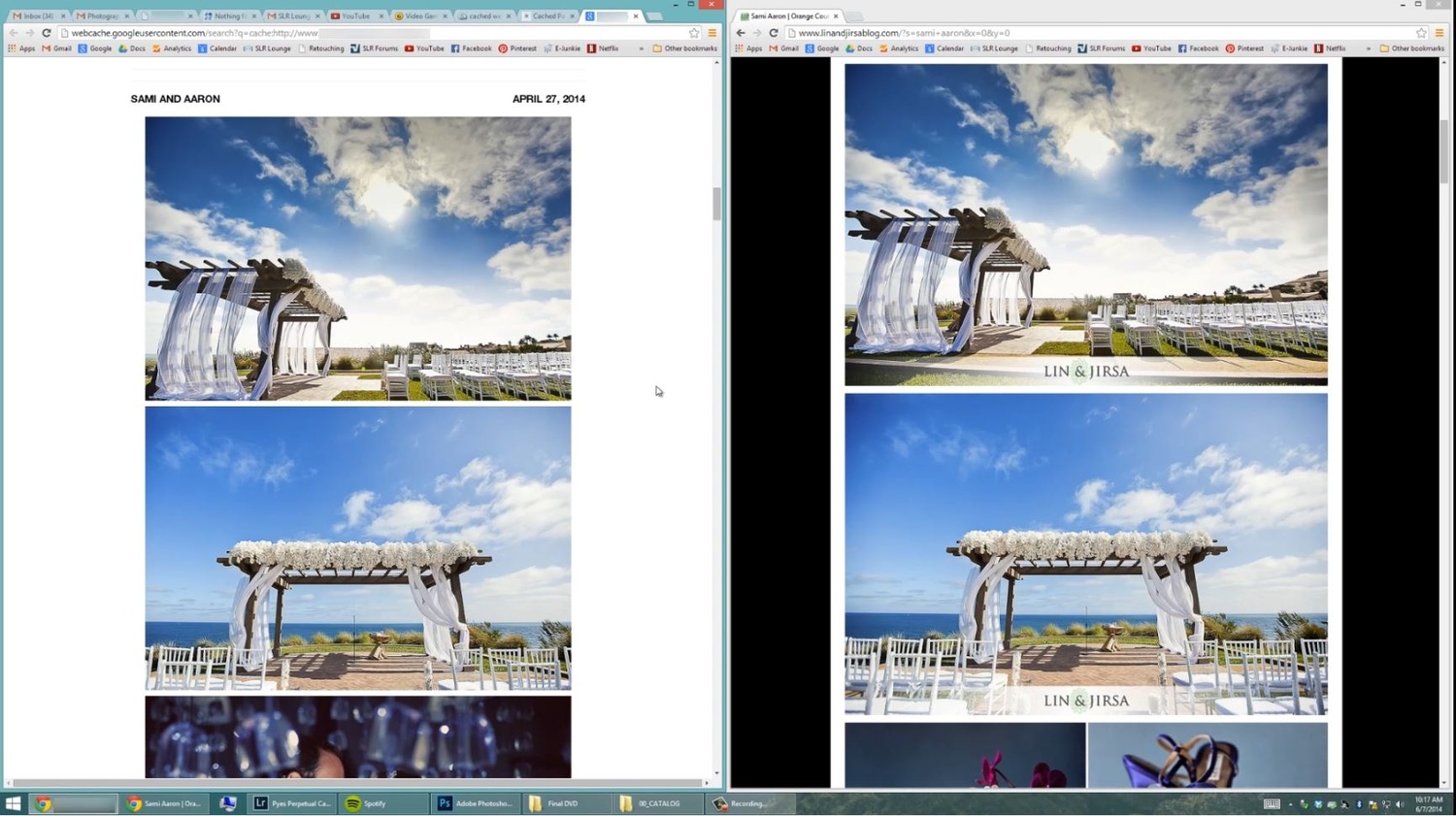Click the vertical scrollbar in right browser

point(1444,151)
